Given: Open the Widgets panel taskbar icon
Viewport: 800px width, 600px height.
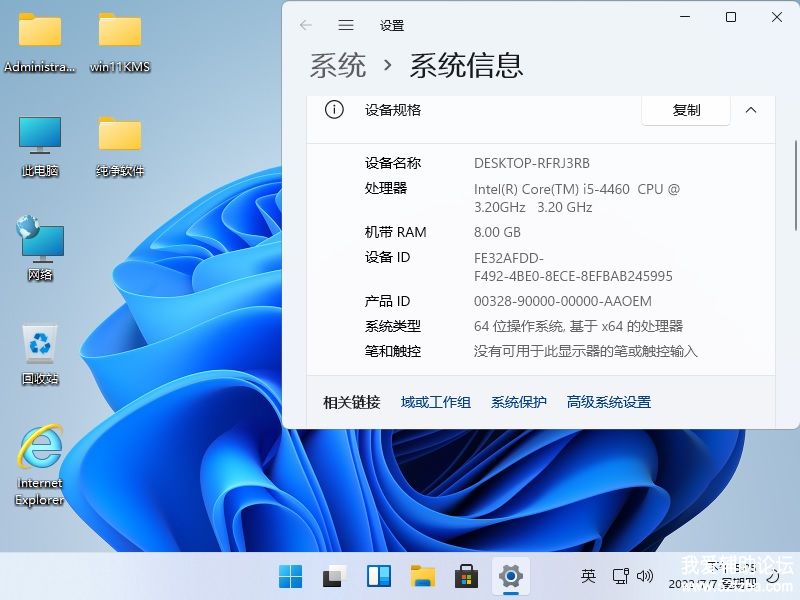Looking at the screenshot, I should point(379,577).
